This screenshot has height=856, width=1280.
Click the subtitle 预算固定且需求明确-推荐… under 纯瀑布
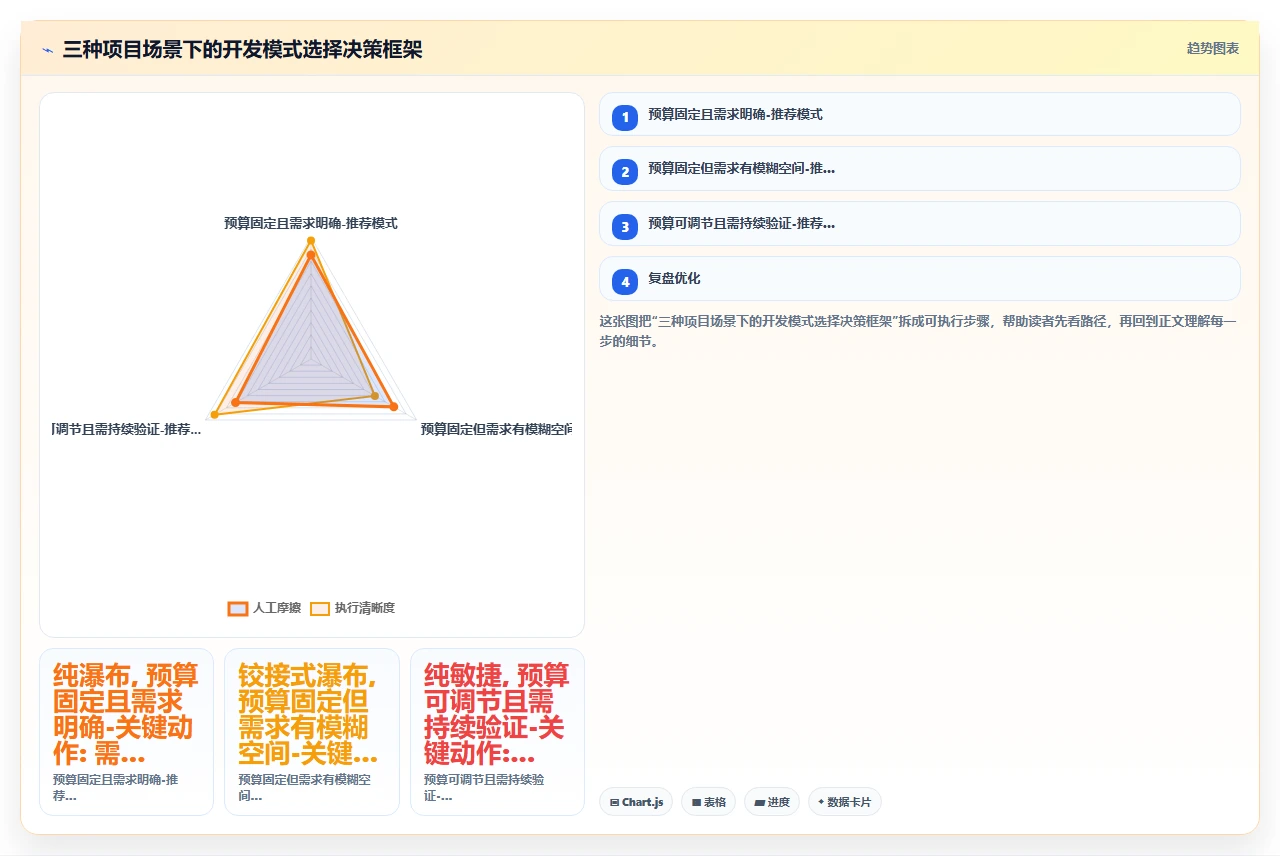point(116,787)
